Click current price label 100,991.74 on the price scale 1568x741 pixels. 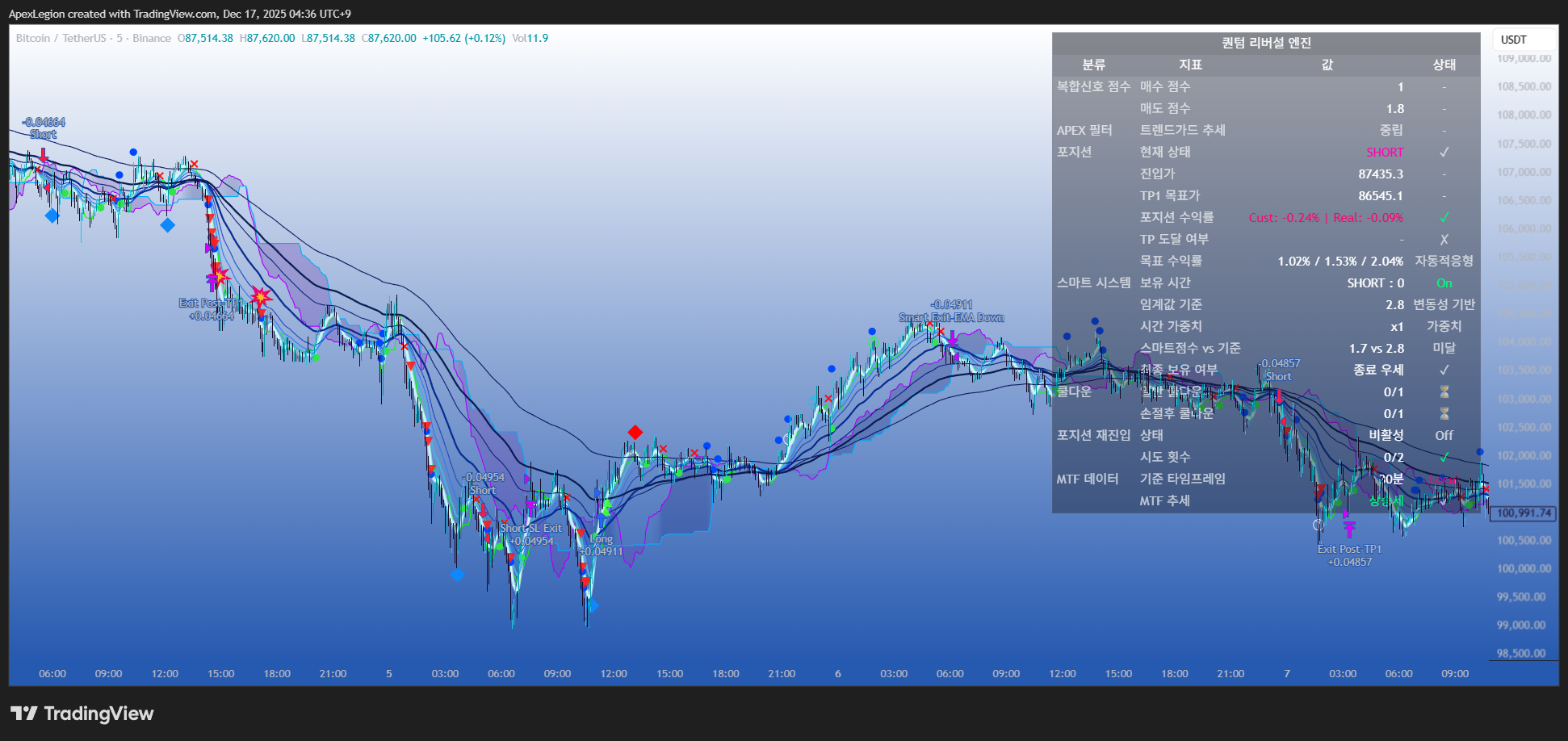coord(1524,513)
